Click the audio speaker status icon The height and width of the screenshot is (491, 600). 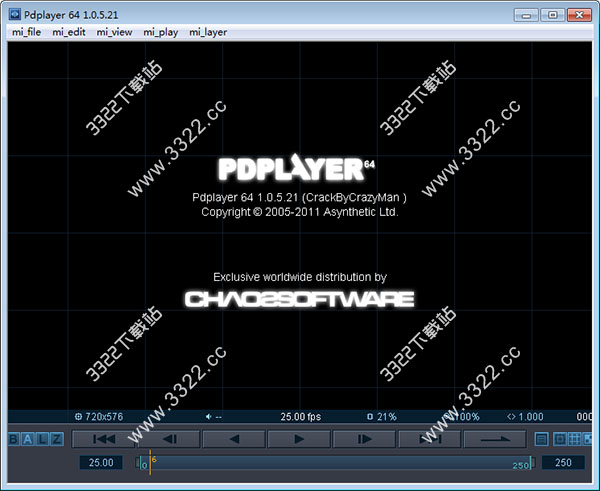click(x=209, y=416)
